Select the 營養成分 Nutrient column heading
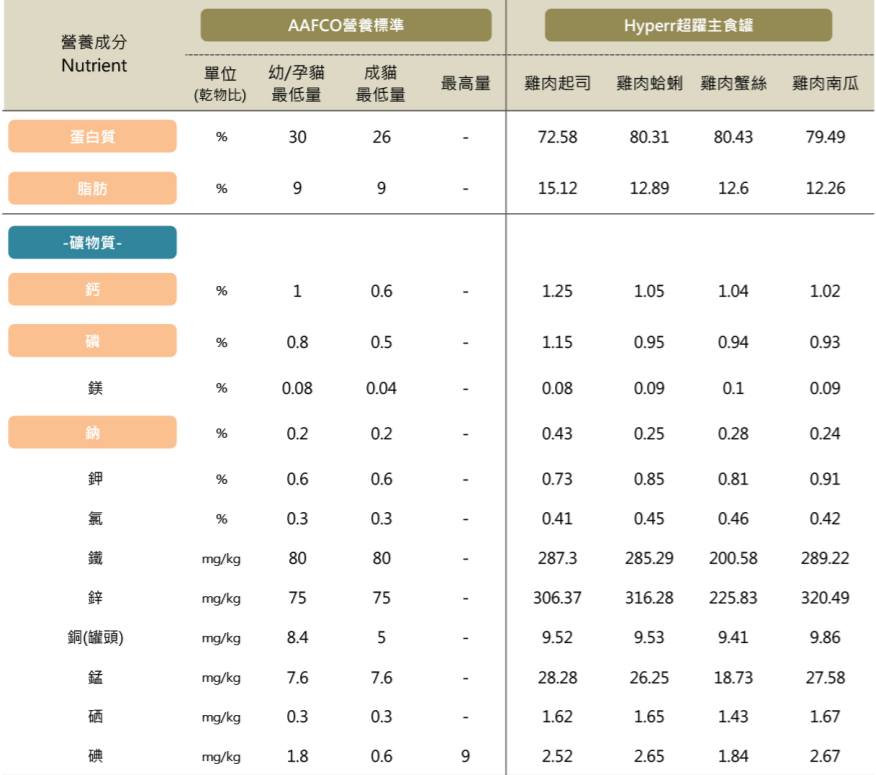The width and height of the screenshot is (876, 775). tap(94, 54)
